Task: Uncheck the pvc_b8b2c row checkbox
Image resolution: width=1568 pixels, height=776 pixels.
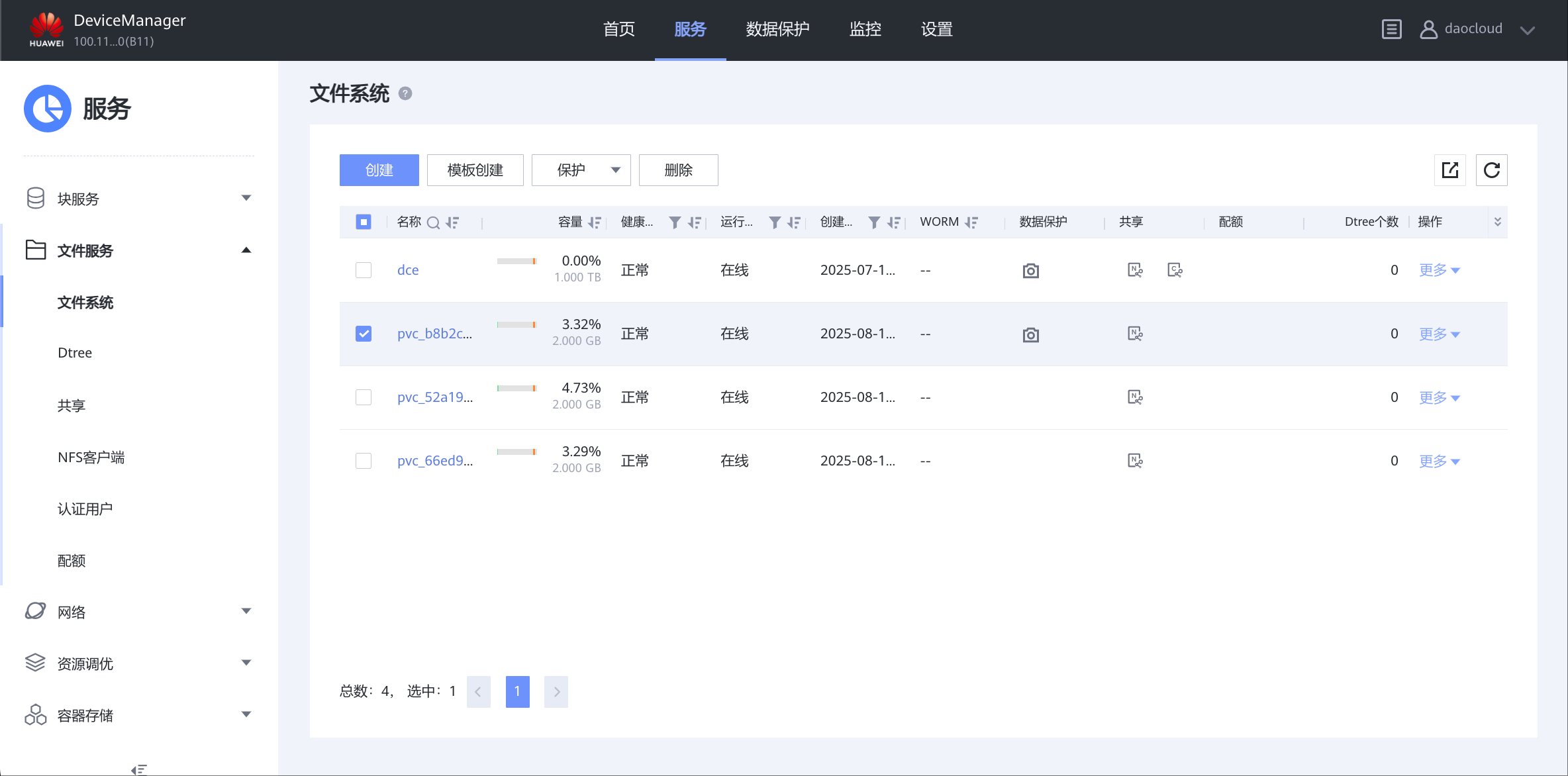Action: (x=364, y=334)
